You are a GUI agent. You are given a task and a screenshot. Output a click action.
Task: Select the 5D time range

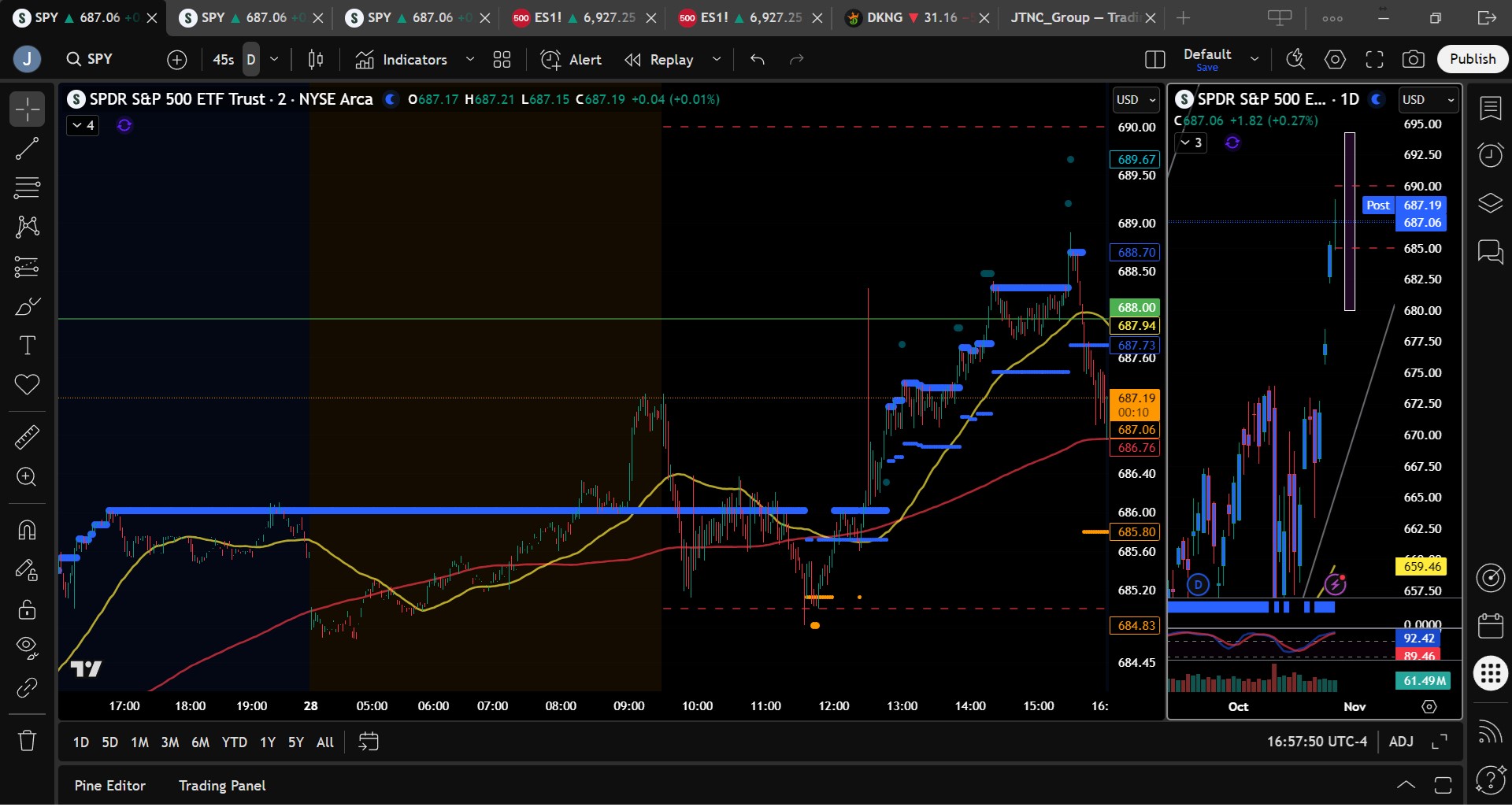tap(110, 742)
